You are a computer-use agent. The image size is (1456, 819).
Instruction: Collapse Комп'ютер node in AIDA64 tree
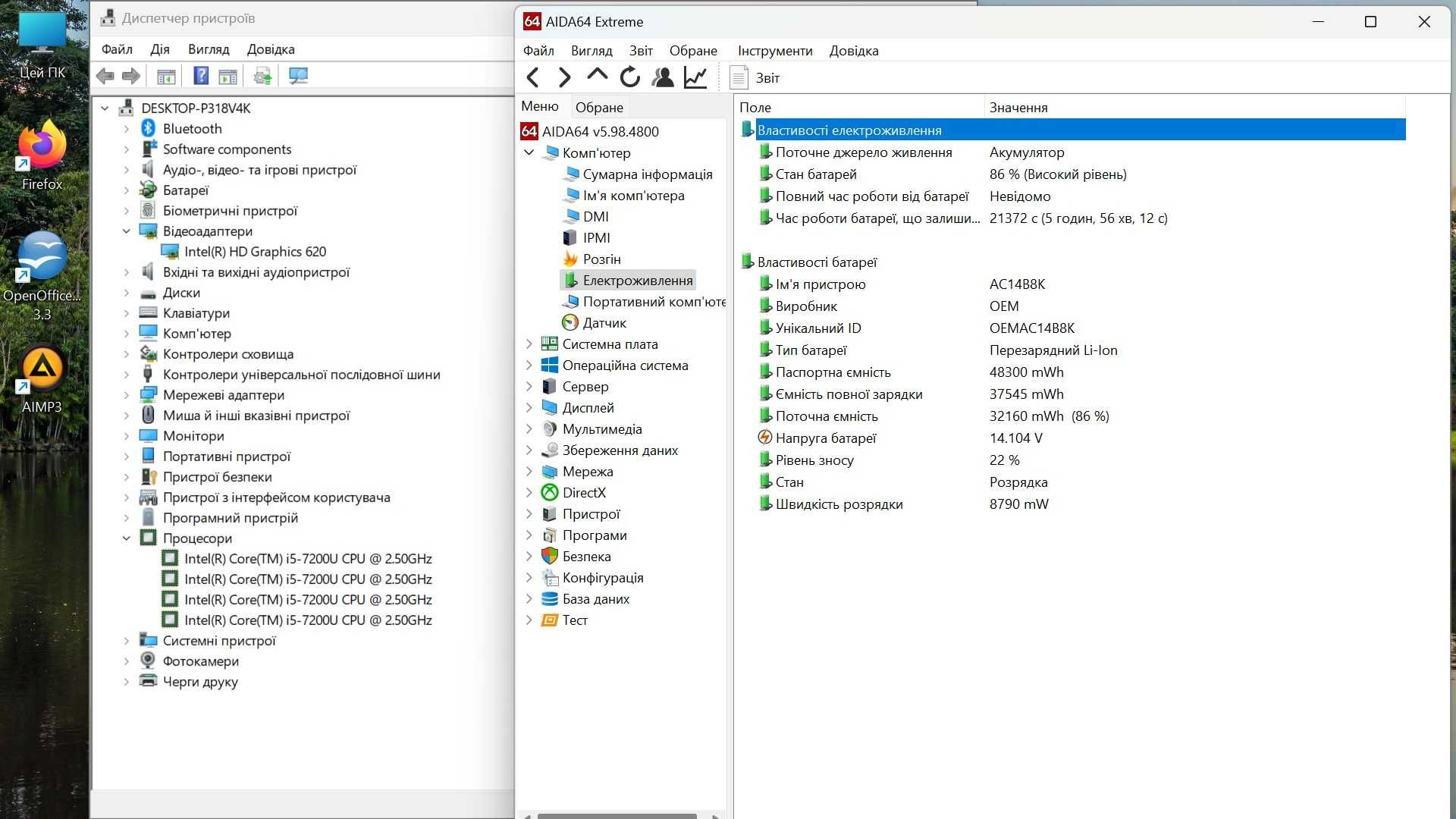[529, 153]
